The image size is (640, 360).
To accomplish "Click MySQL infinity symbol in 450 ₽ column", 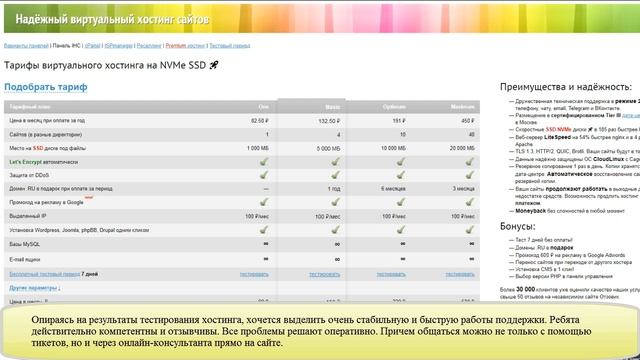I will [472, 244].
